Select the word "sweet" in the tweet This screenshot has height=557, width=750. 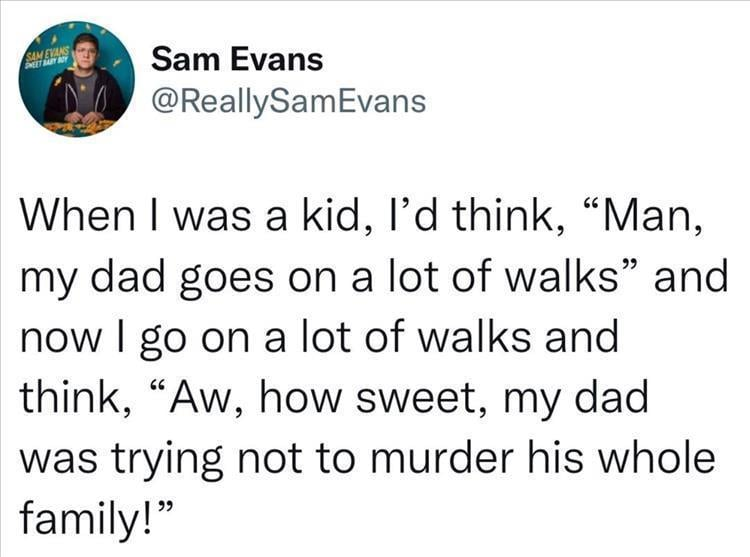tap(415, 397)
